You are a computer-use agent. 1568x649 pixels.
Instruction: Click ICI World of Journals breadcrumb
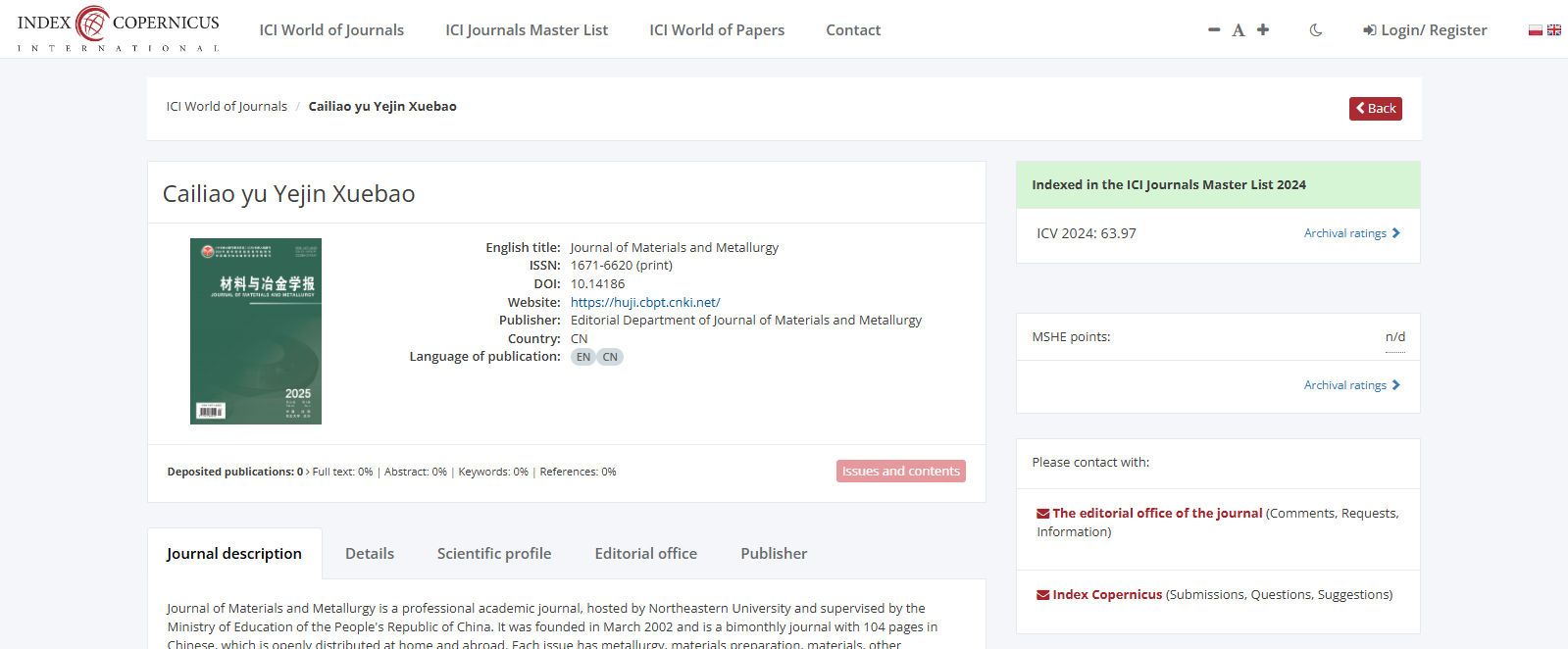point(227,107)
